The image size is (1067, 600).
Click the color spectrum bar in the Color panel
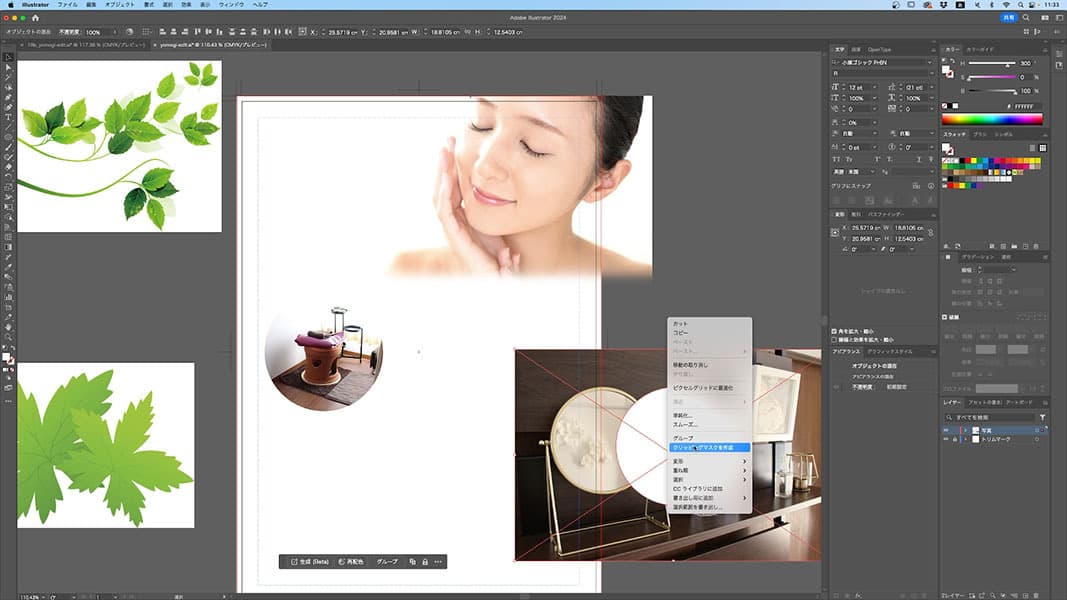point(993,119)
